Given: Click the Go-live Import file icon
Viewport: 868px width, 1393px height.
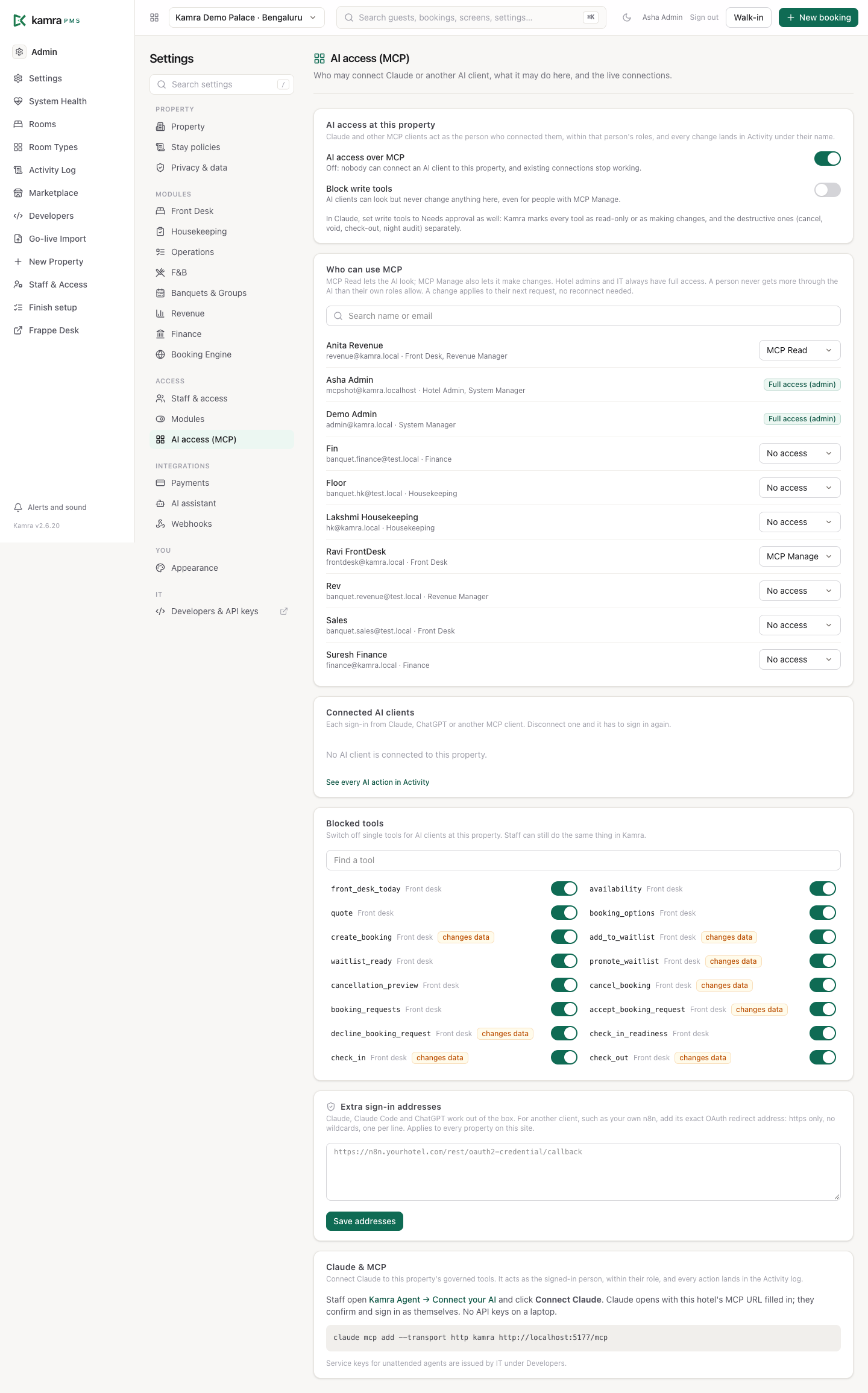Looking at the screenshot, I should 18,239.
